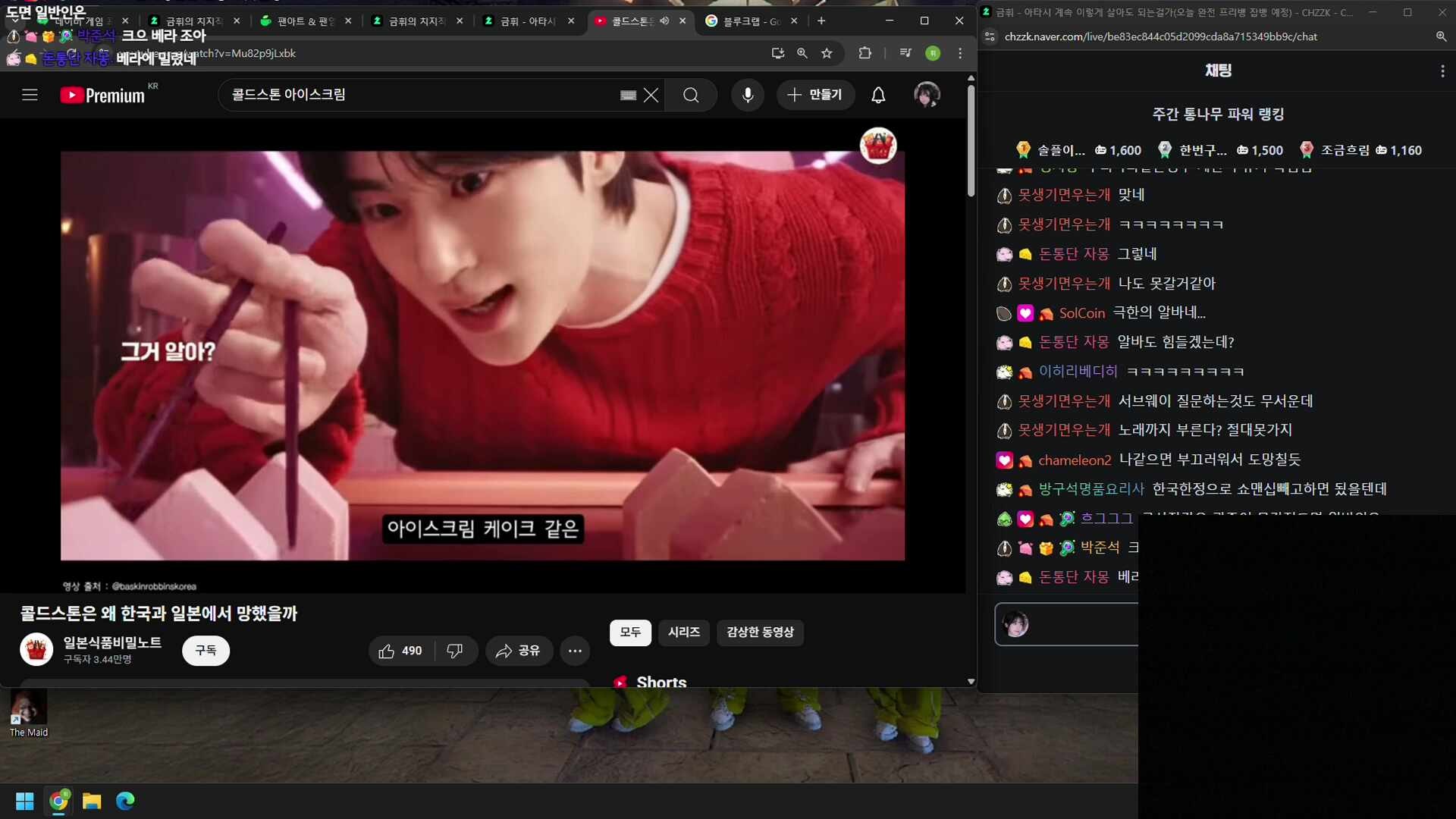Open the Chrome media control icon
The height and width of the screenshot is (819, 1456).
tap(905, 53)
